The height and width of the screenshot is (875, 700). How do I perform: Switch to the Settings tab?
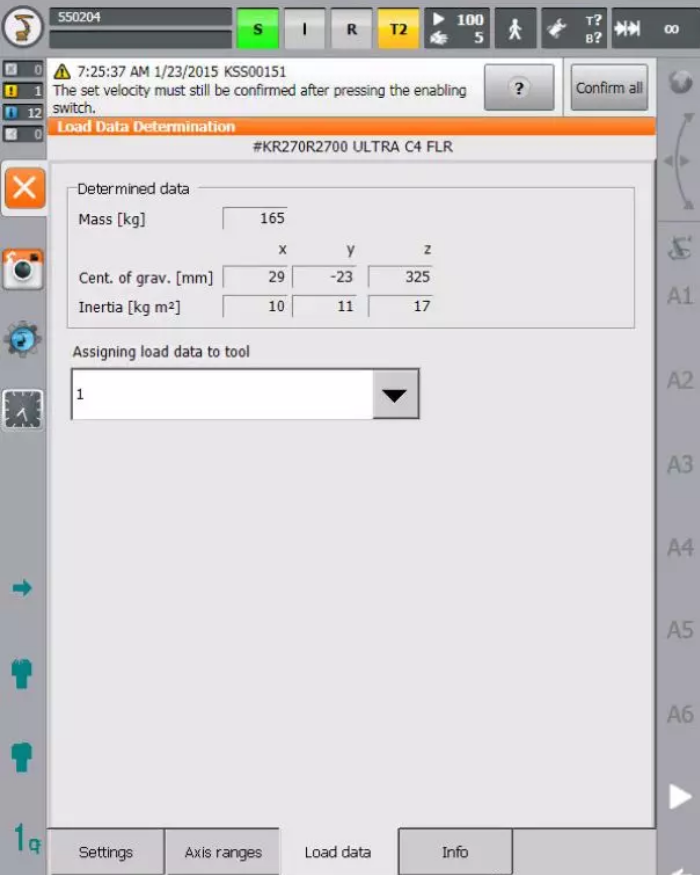click(x=105, y=852)
